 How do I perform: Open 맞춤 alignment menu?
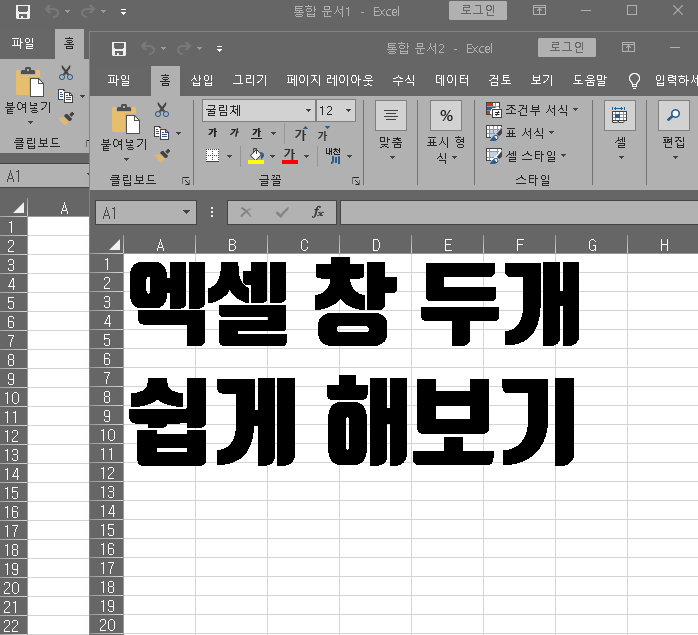coord(391,131)
